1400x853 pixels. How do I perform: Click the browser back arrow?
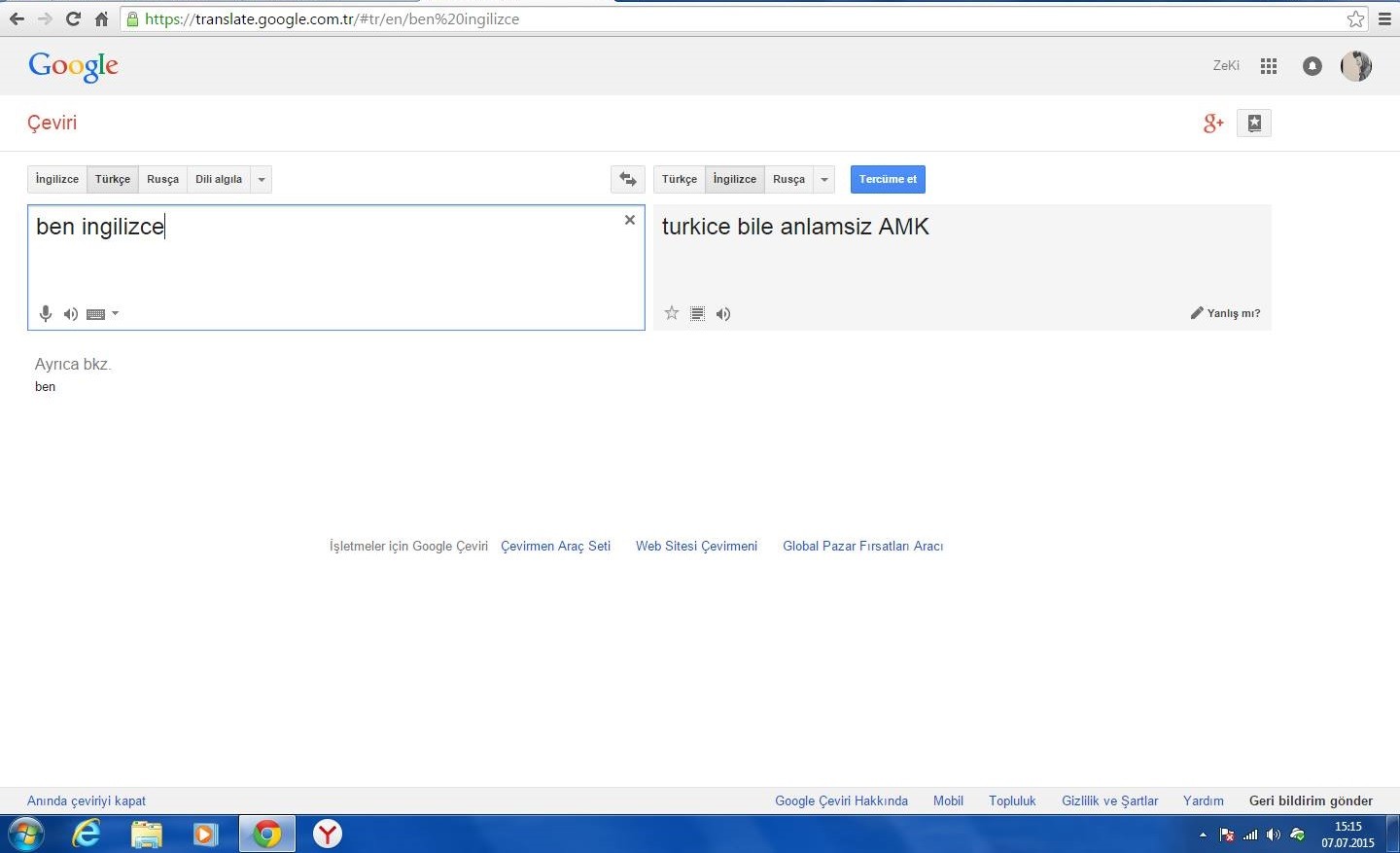pyautogui.click(x=17, y=18)
